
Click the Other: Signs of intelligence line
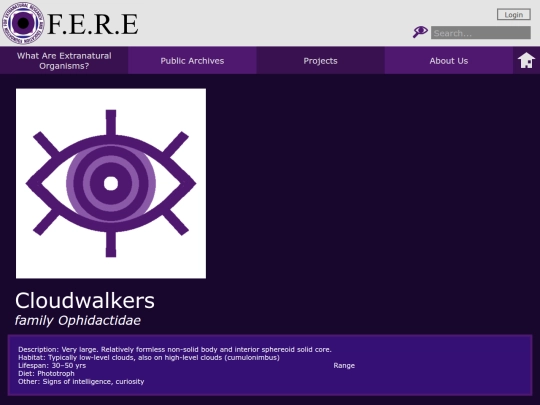tap(81, 382)
